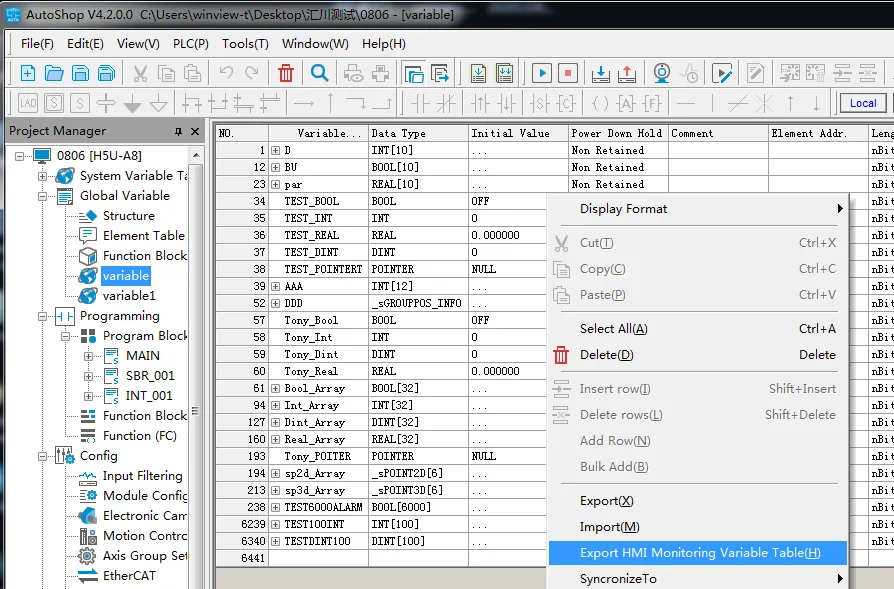894x589 pixels.
Task: Click the Upload from PLC icon
Action: (627, 73)
